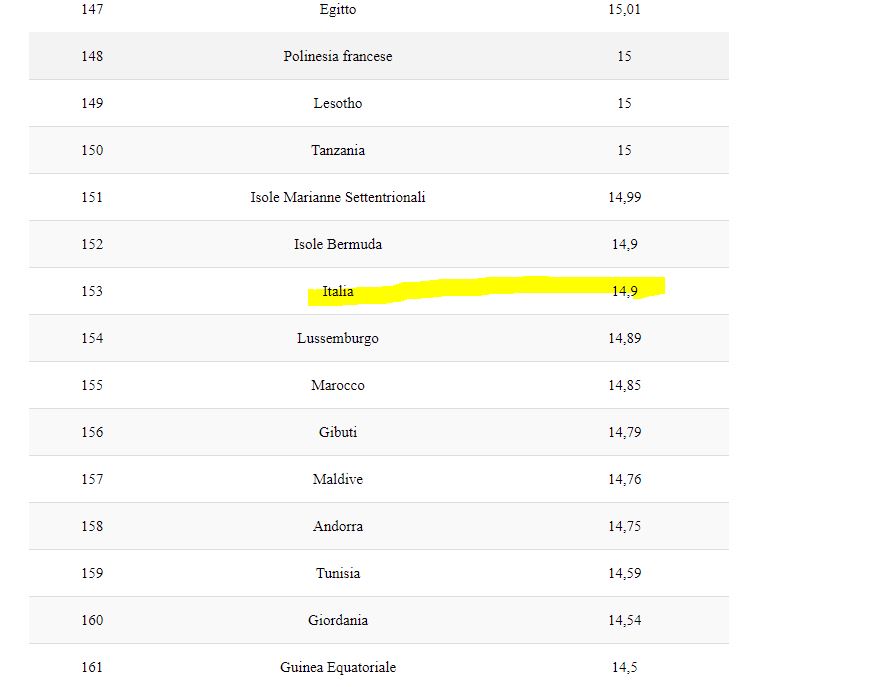Click the Tanzania row name
Screen dimensions: 894x687
(338, 151)
